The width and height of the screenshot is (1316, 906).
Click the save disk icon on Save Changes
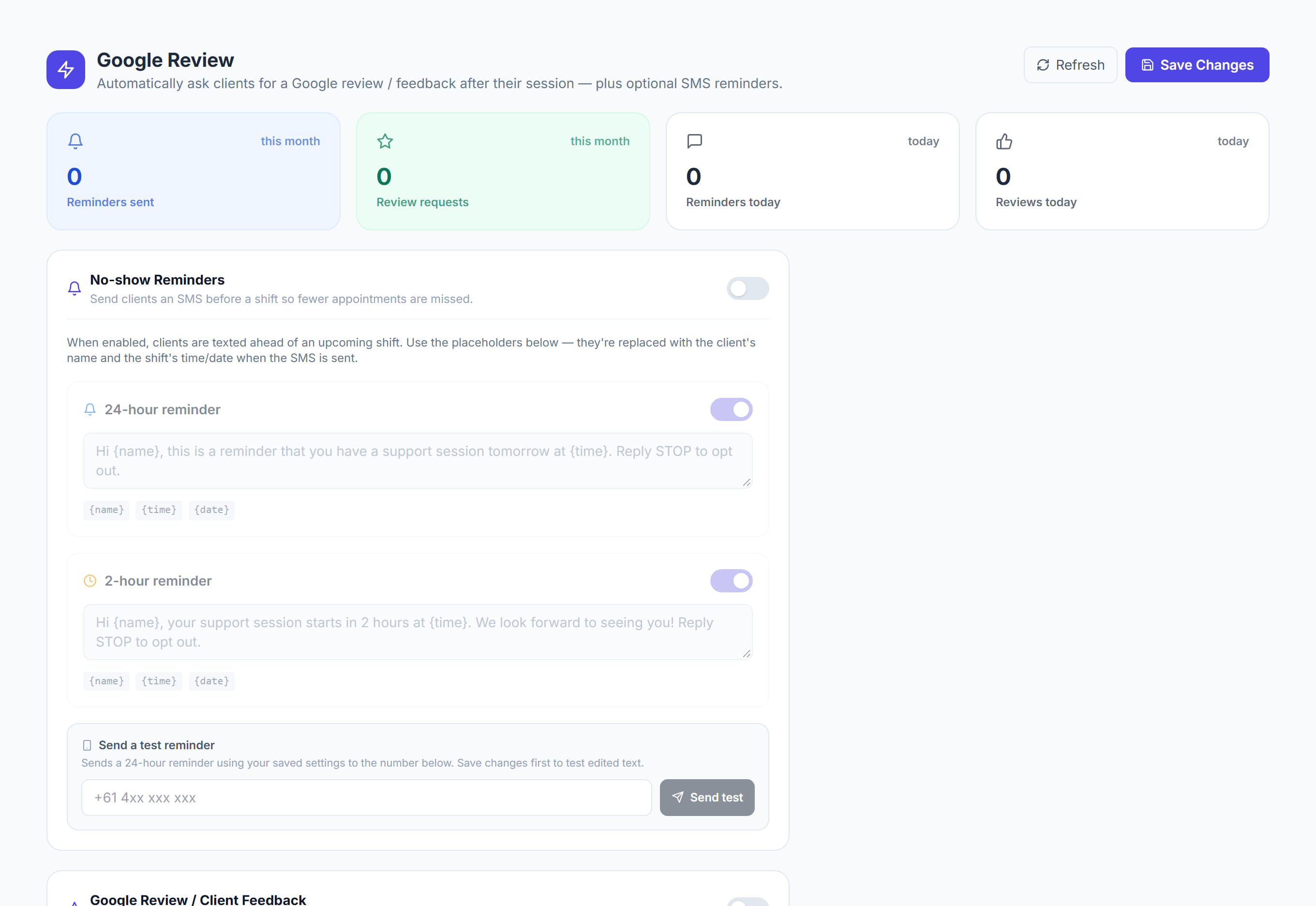pos(1148,65)
